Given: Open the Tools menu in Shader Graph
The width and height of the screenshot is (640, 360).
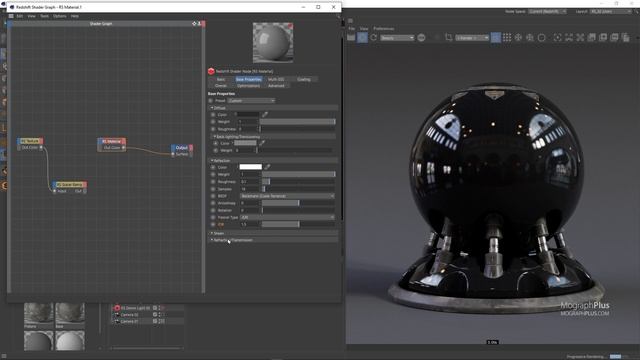Looking at the screenshot, I should click(44, 16).
